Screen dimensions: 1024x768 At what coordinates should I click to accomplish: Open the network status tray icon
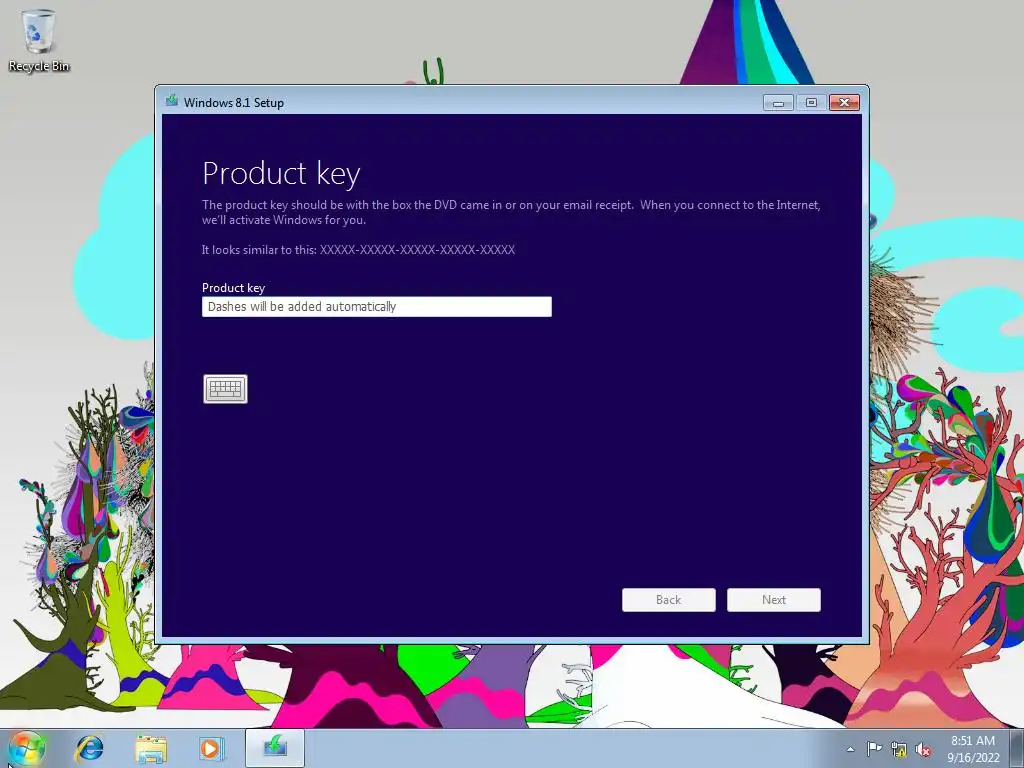pos(899,750)
